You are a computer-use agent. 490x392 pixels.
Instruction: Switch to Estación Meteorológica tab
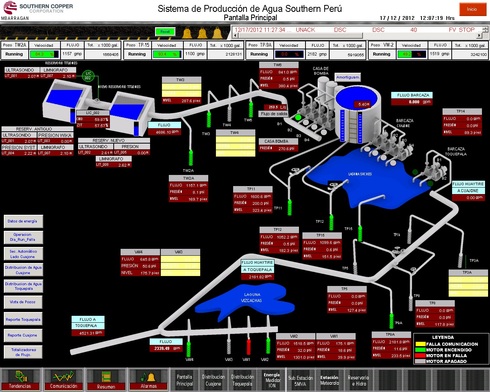[329, 380]
